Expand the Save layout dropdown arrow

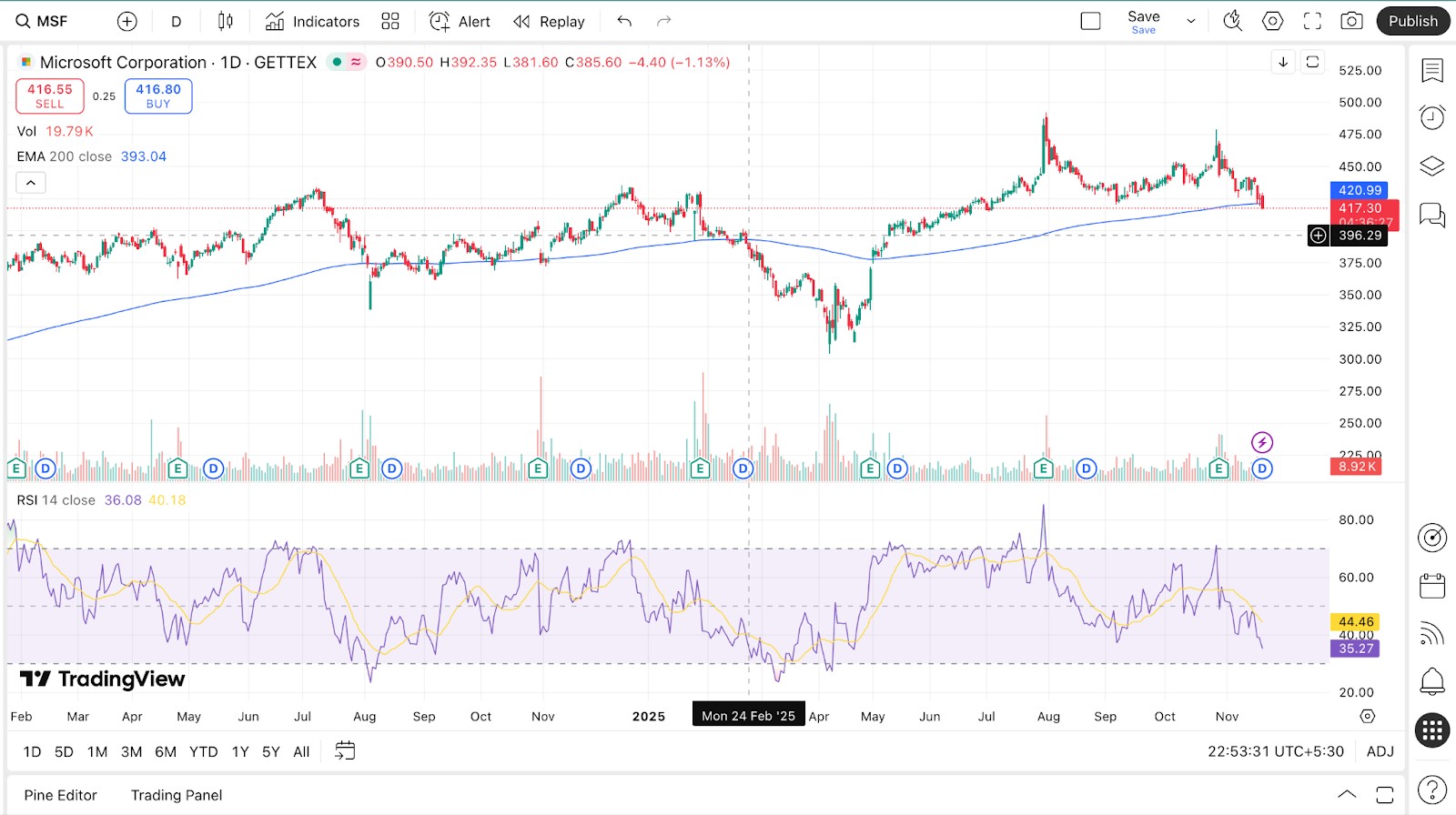pos(1191,21)
